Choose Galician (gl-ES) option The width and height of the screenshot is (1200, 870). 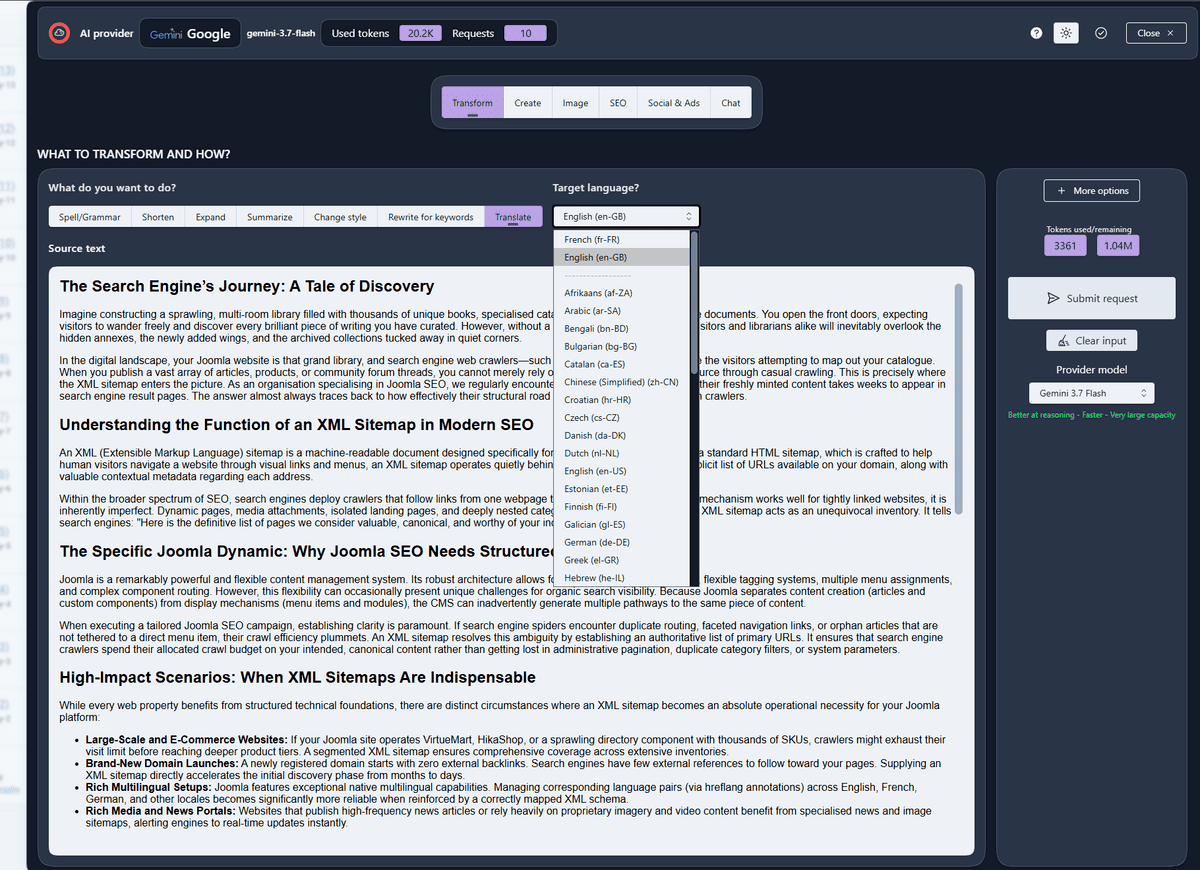pyautogui.click(x=621, y=525)
